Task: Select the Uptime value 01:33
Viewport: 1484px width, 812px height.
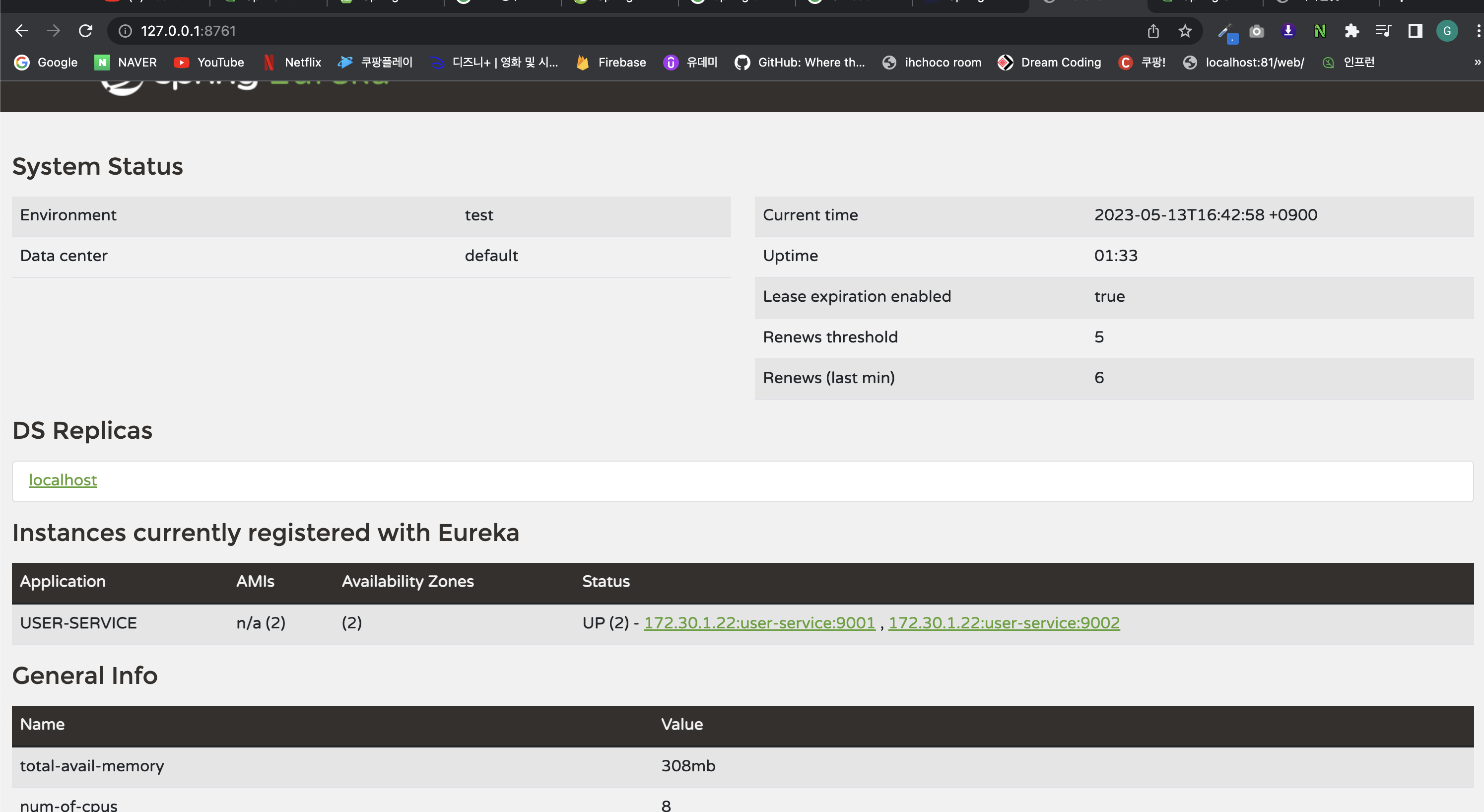Action: point(1116,255)
